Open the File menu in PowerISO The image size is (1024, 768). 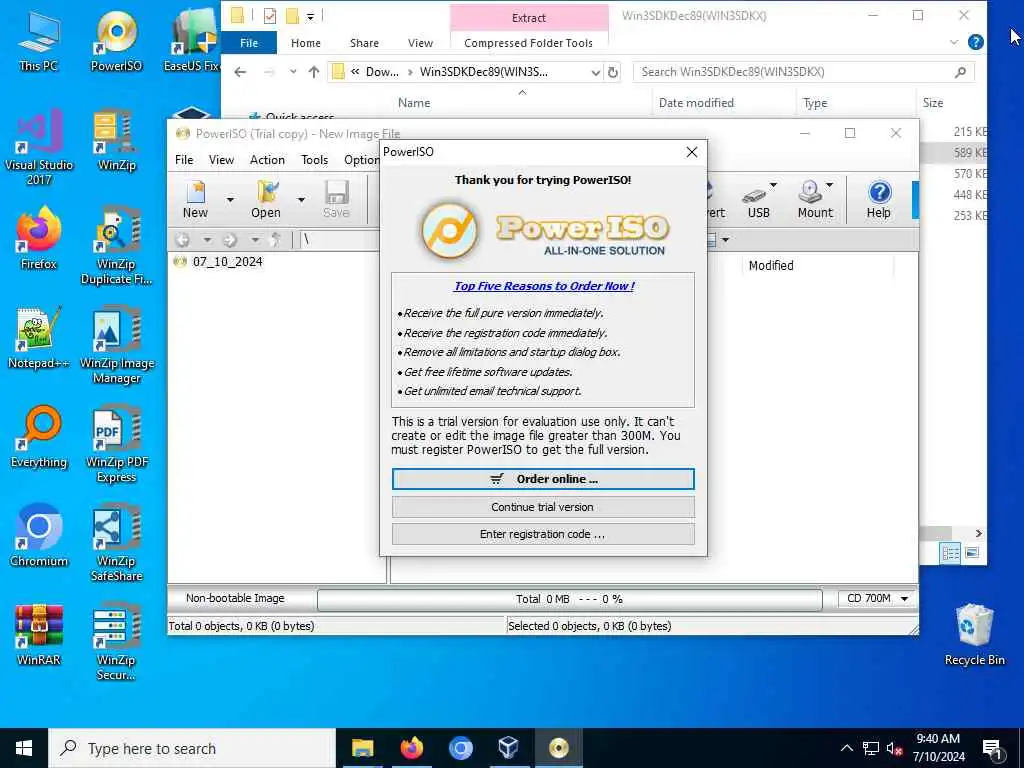[184, 160]
